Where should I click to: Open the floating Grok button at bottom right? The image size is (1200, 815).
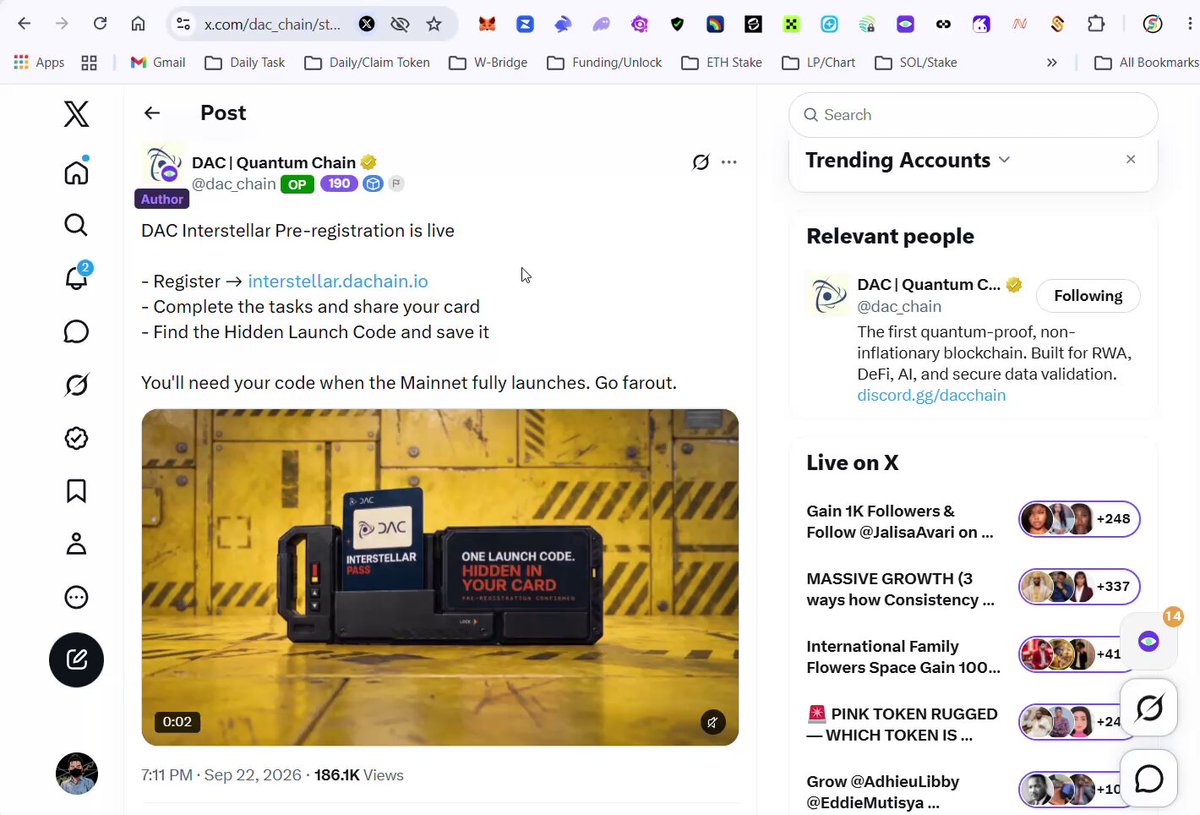click(x=1149, y=709)
